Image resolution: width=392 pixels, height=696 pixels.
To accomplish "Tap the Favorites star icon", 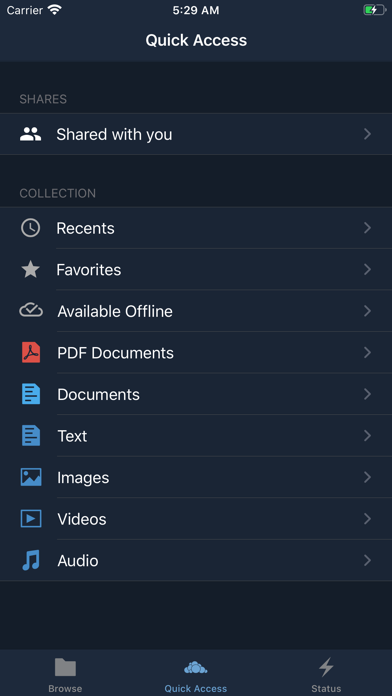I will click(31, 270).
